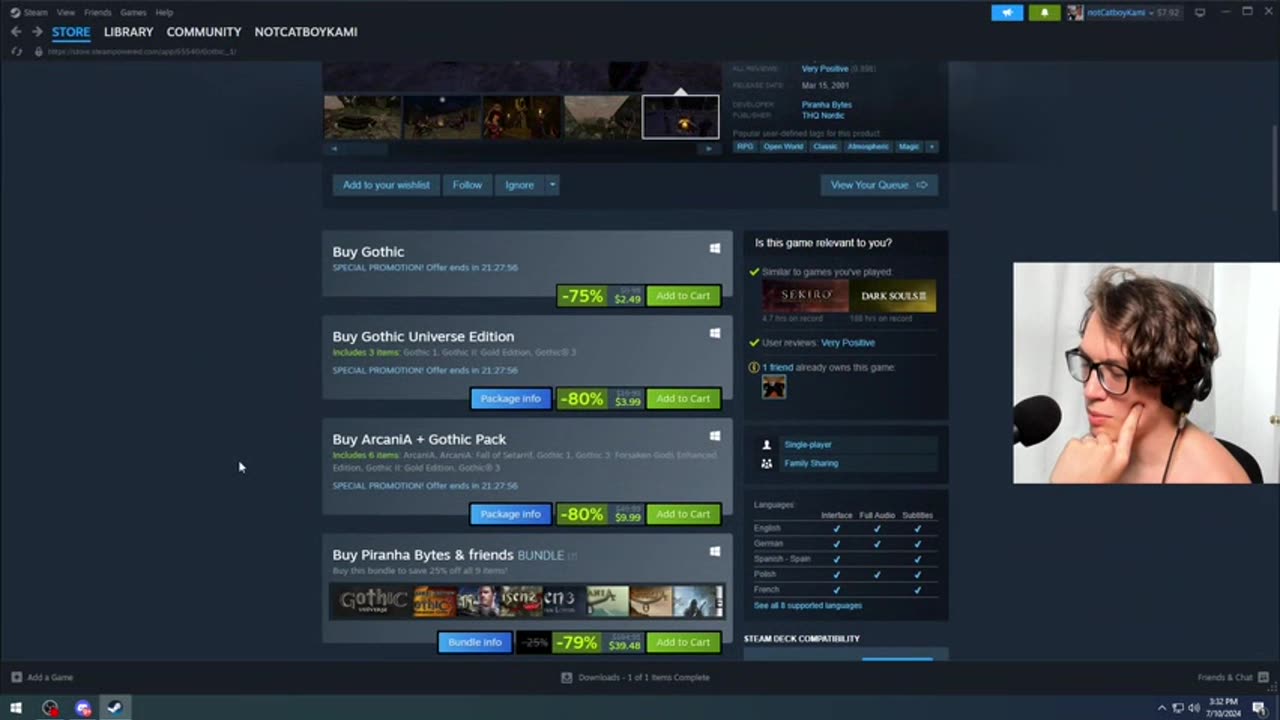Screen dimensions: 1280x720
Task: Click the Add a Game plus icon
Action: [x=16, y=677]
